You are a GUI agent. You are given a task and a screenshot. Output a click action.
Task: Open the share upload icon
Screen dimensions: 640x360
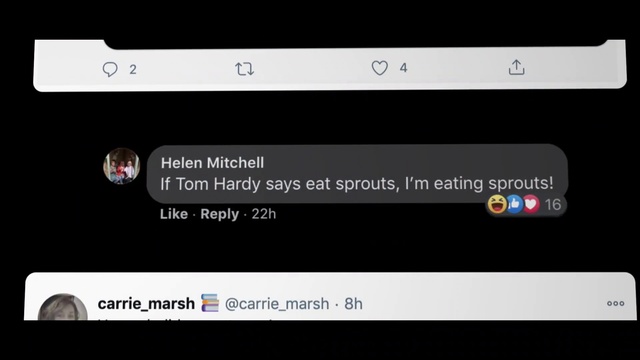(516, 67)
